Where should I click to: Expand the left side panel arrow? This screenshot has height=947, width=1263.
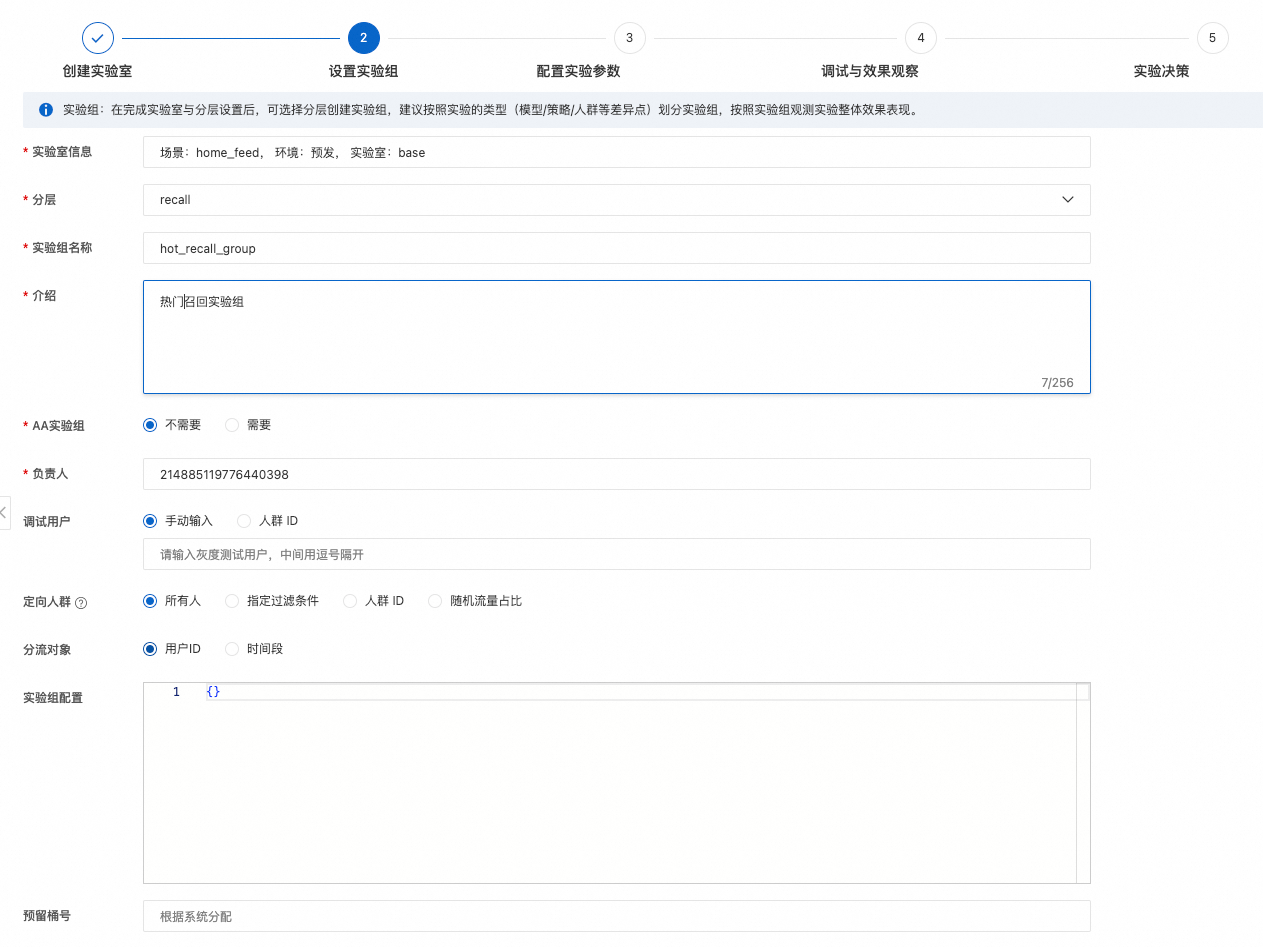[x=4, y=512]
